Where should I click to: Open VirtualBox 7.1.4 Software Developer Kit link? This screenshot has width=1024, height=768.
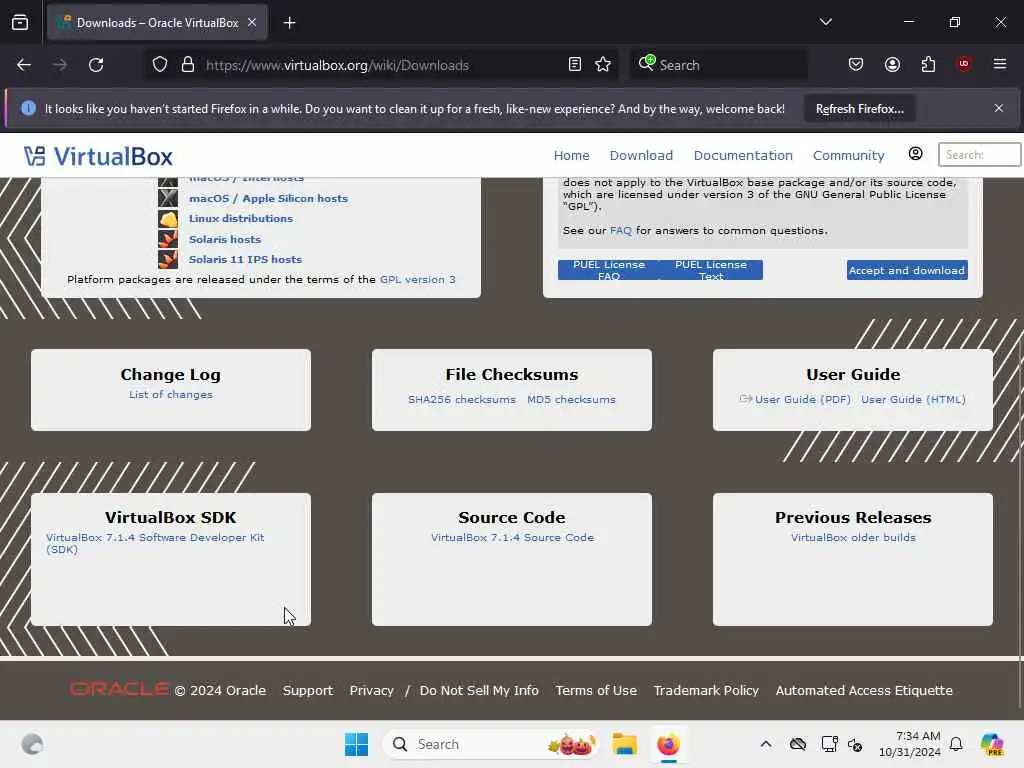(x=155, y=543)
